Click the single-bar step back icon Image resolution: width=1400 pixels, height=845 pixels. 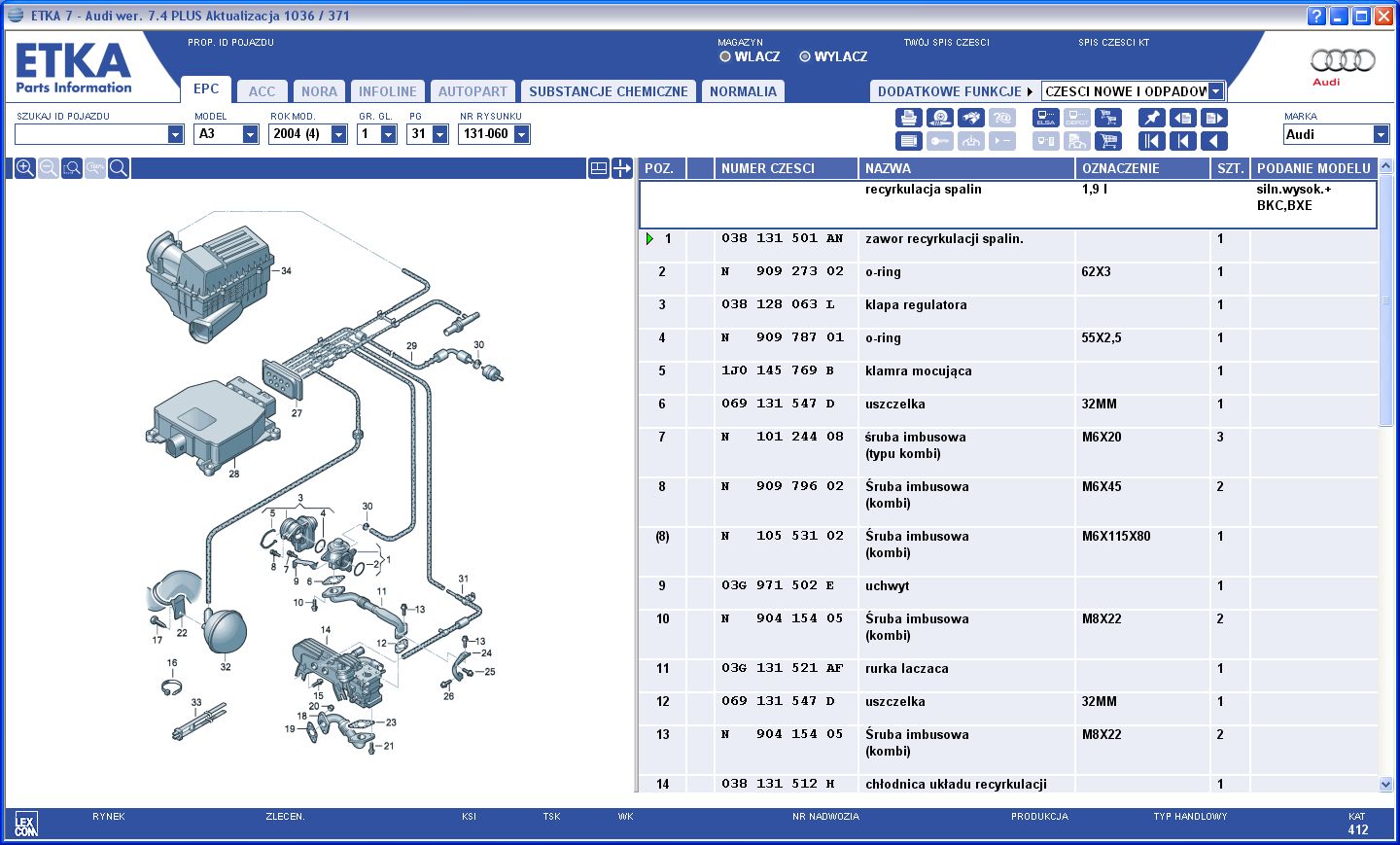coord(1183,141)
